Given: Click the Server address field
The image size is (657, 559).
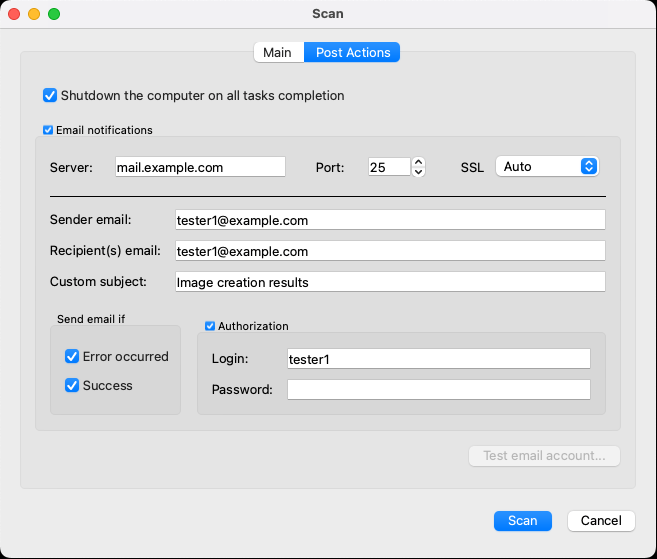Looking at the screenshot, I should (x=200, y=167).
